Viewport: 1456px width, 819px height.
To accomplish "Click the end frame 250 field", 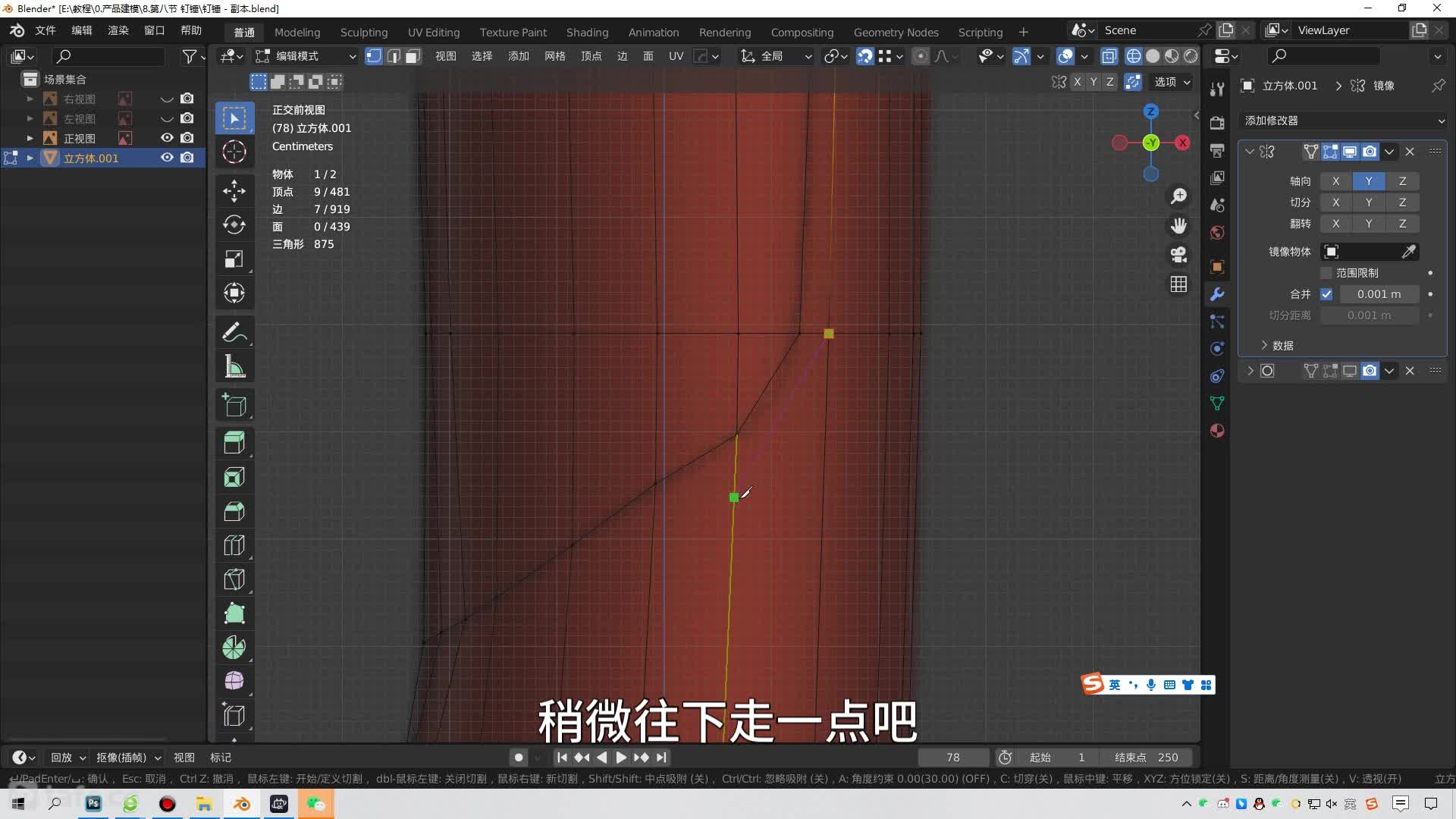I will [x=1147, y=758].
